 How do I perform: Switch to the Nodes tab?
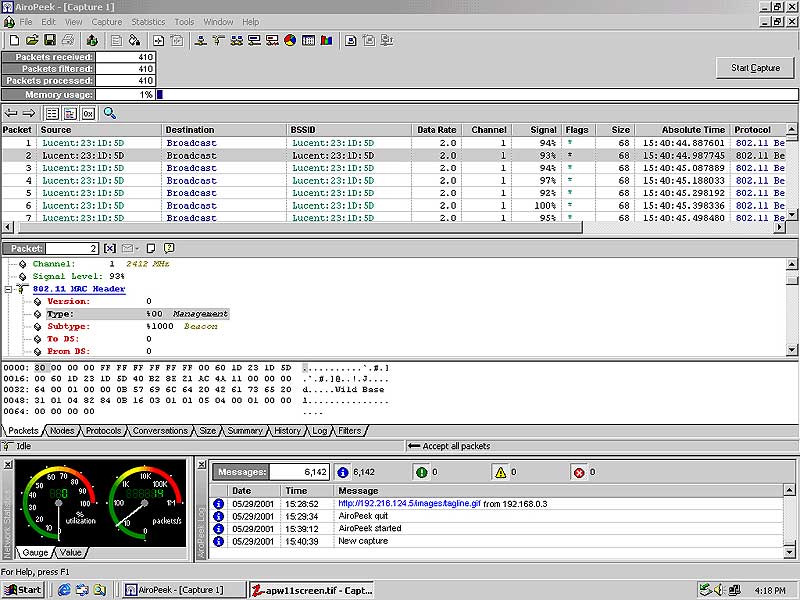pos(62,431)
